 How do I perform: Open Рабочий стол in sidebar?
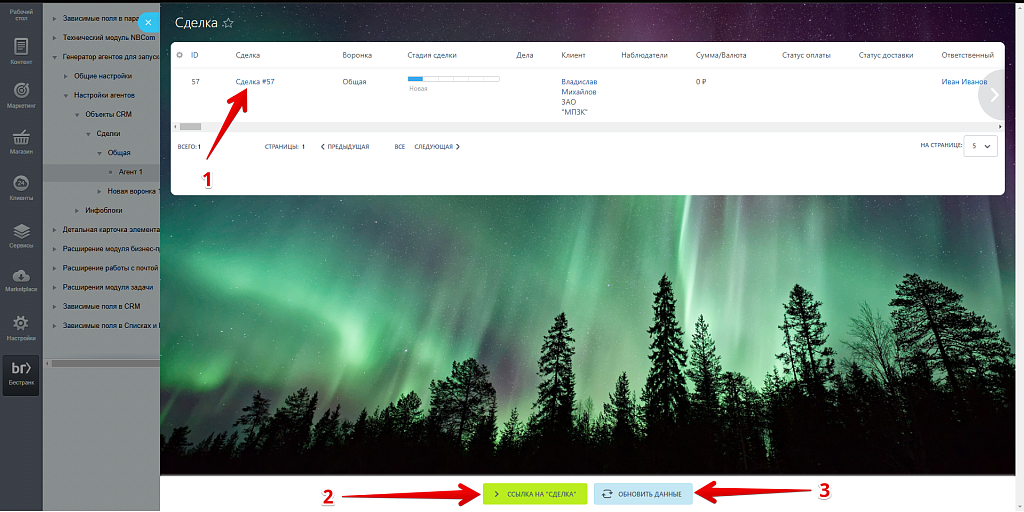[21, 14]
